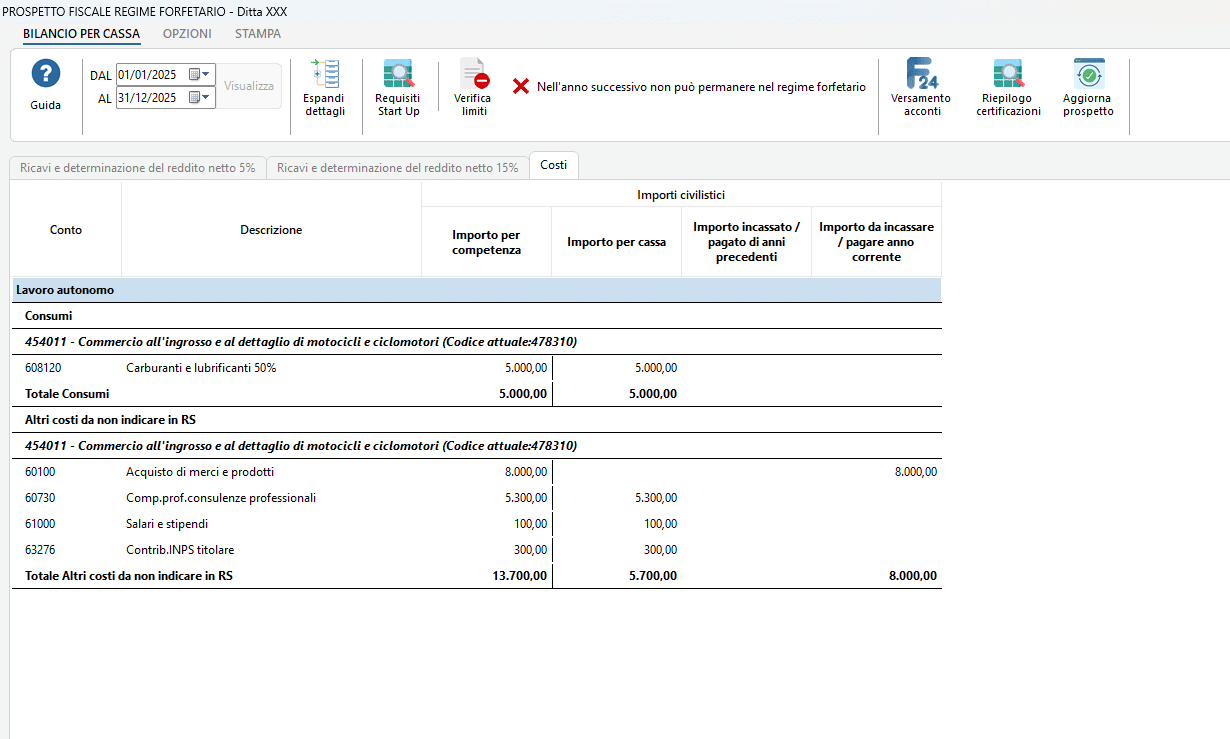Select the BILANCIO PER CASSA tab
This screenshot has width=1230, height=739.
tap(81, 33)
